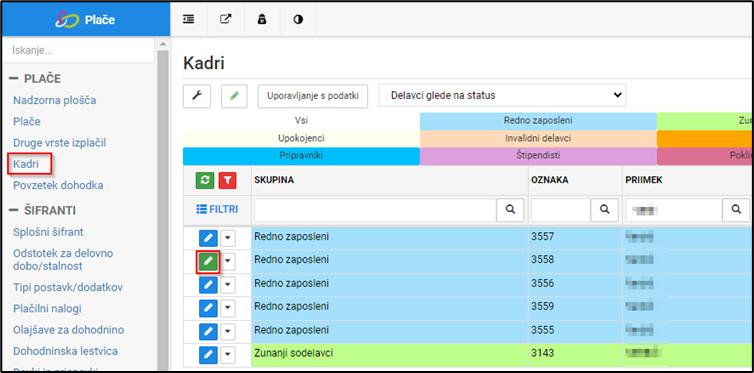Click the OZNAKA filter input field
The width and height of the screenshot is (754, 373).
coord(561,209)
